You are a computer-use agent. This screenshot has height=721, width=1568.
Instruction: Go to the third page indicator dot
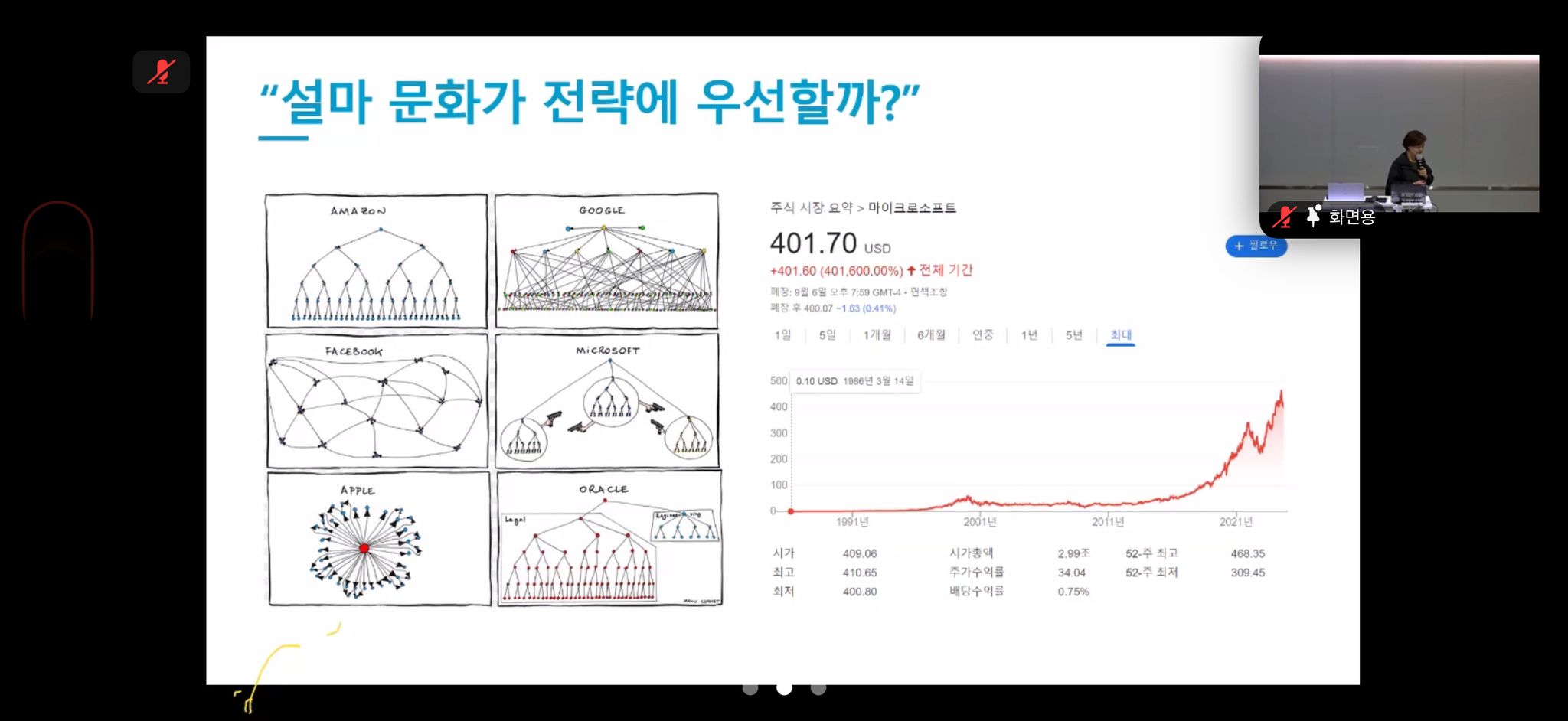(818, 688)
